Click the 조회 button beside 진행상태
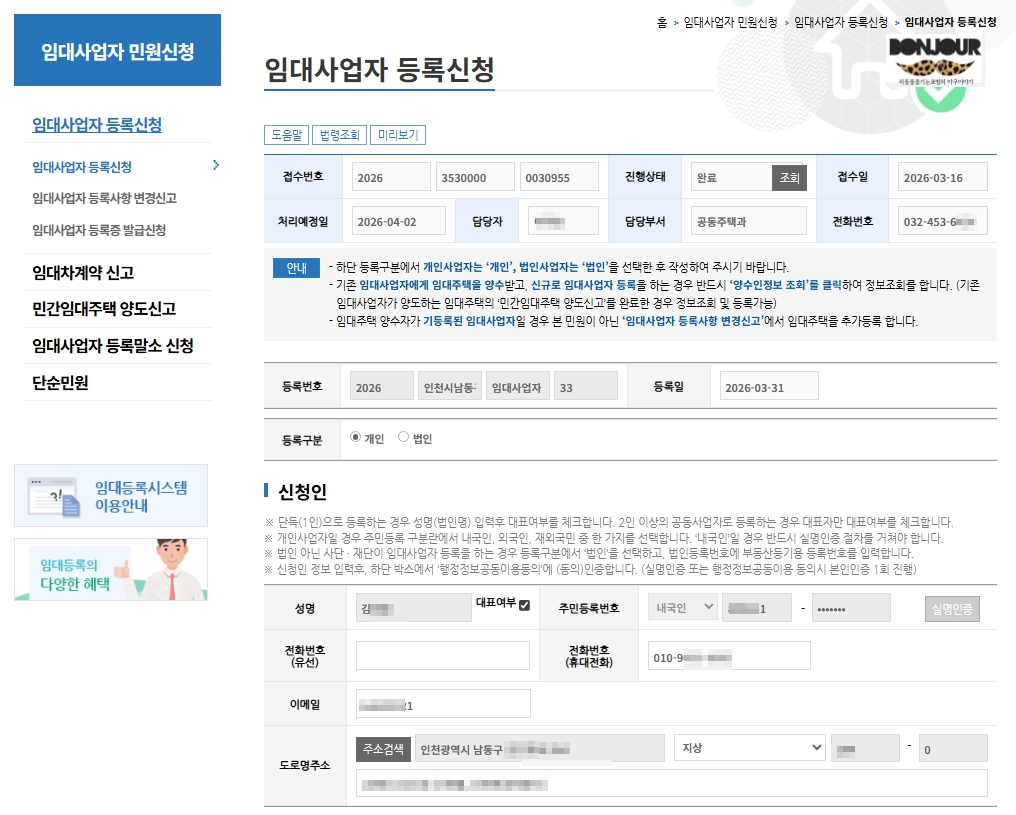This screenshot has width=1016, height=815. pos(789,178)
